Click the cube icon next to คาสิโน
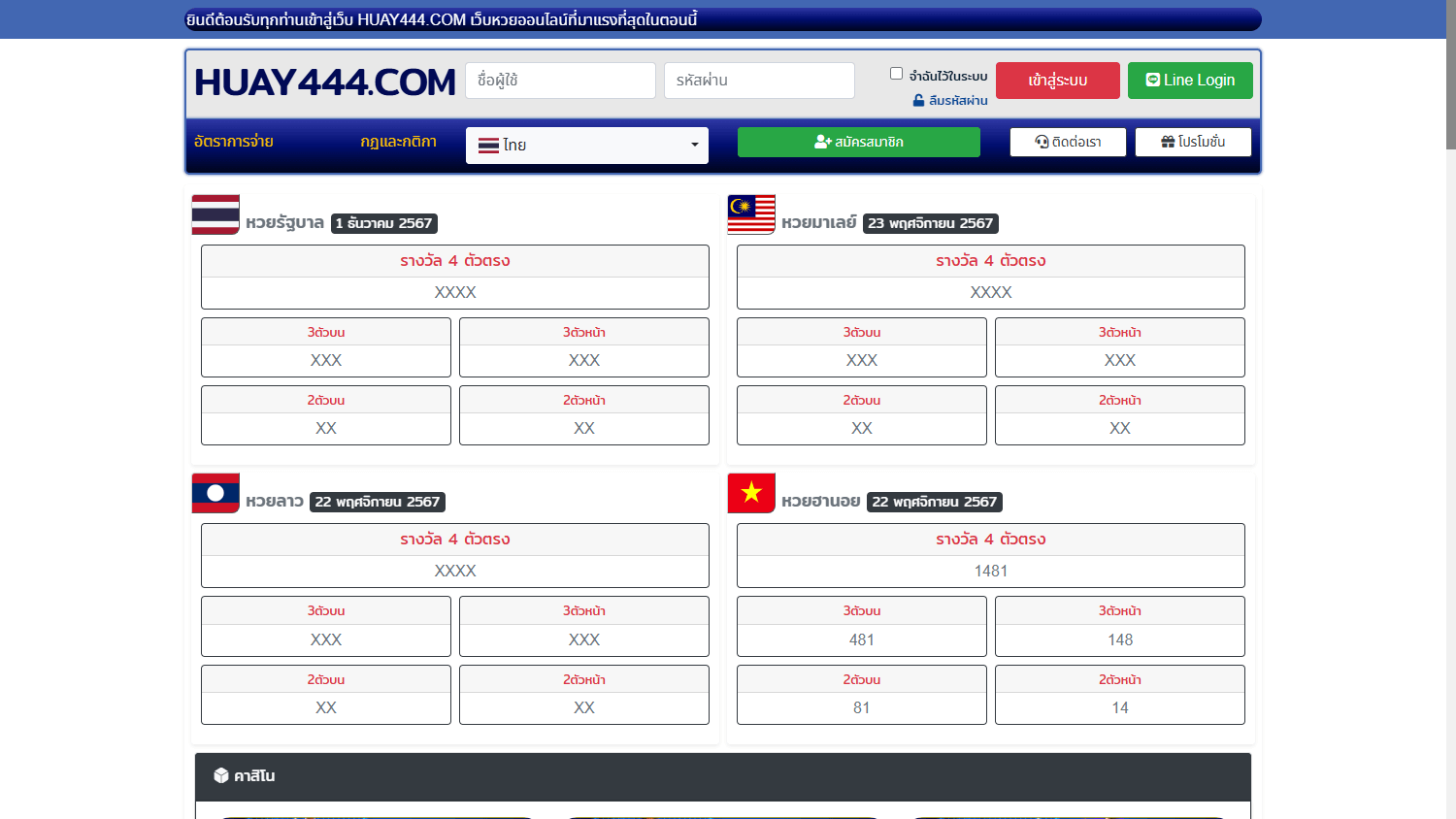Viewport: 1456px width, 819px height. point(221,775)
